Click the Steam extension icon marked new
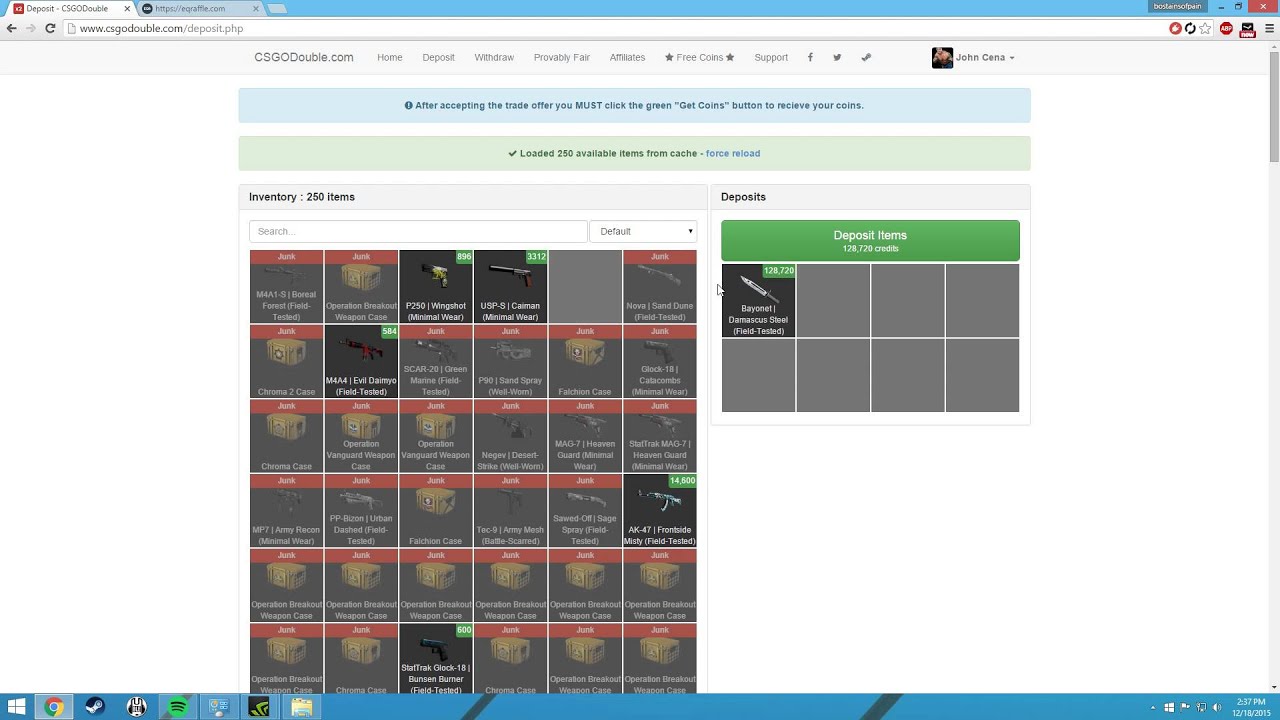 pyautogui.click(x=1247, y=28)
